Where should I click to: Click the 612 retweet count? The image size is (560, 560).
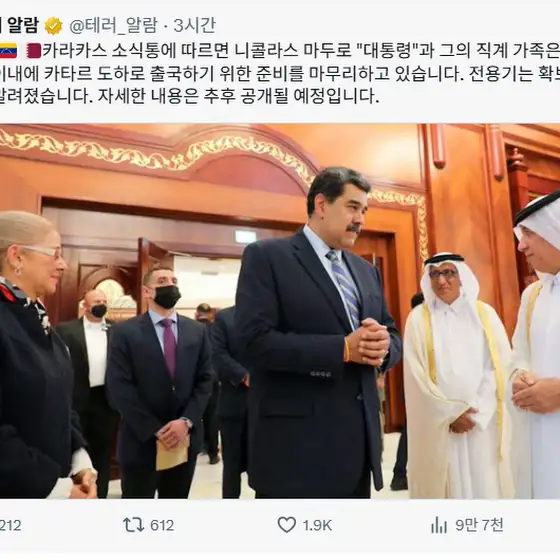point(162,525)
